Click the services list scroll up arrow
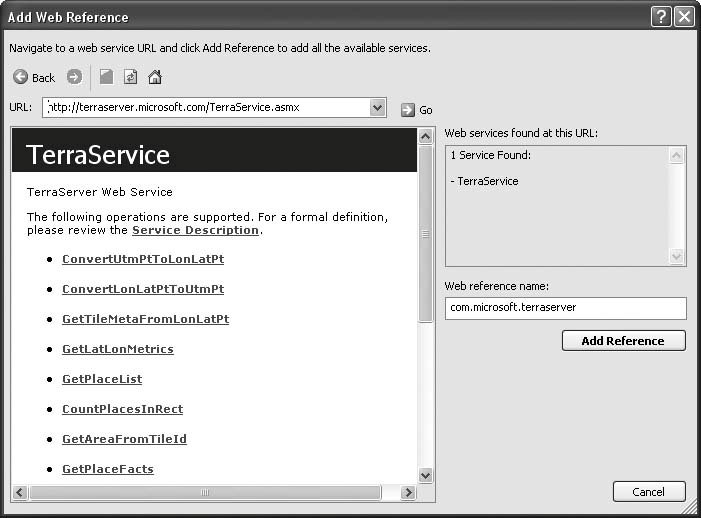 coord(678,155)
